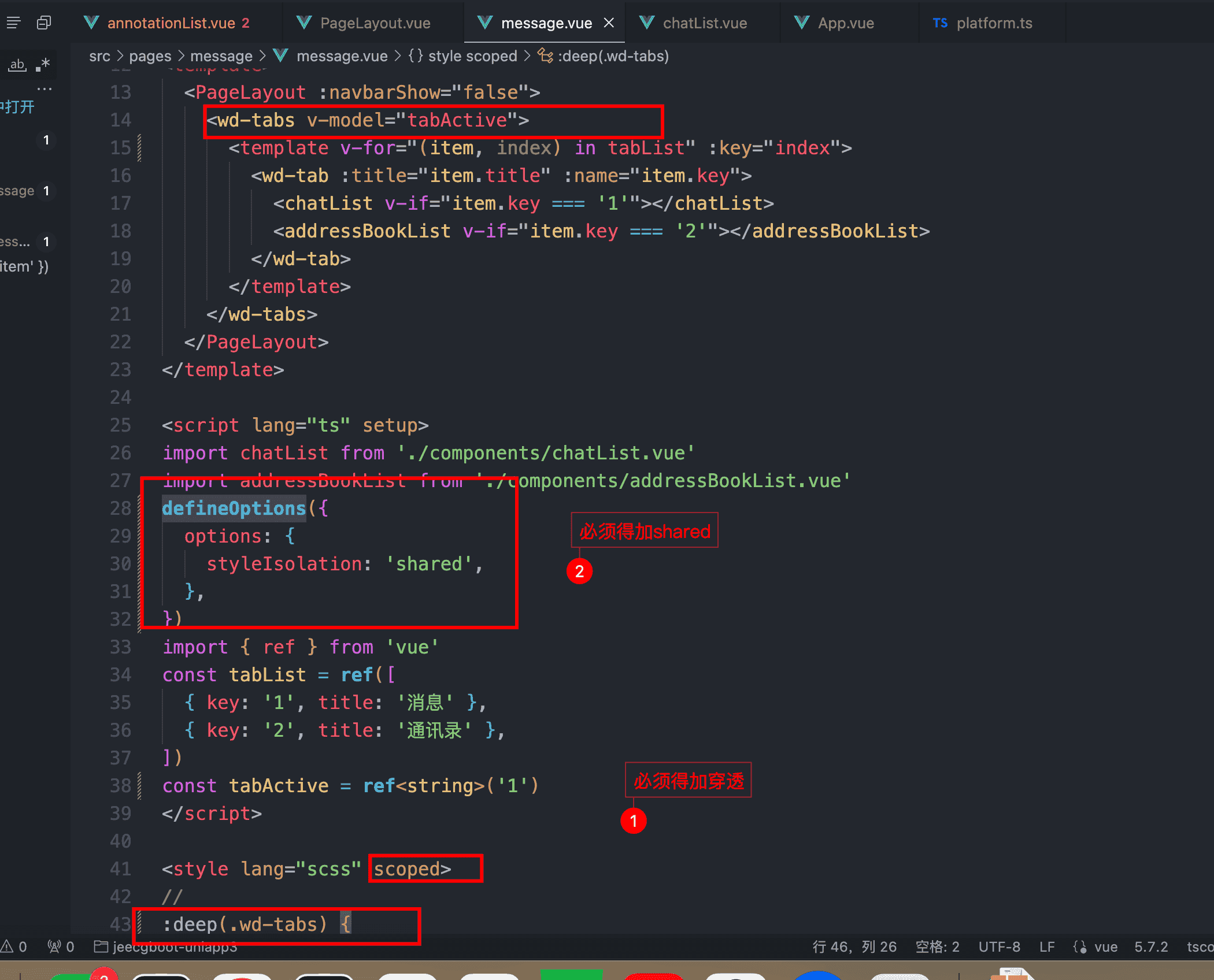Click the view-as-list icon in sidebar header
The width and height of the screenshot is (1214, 980).
(x=13, y=23)
